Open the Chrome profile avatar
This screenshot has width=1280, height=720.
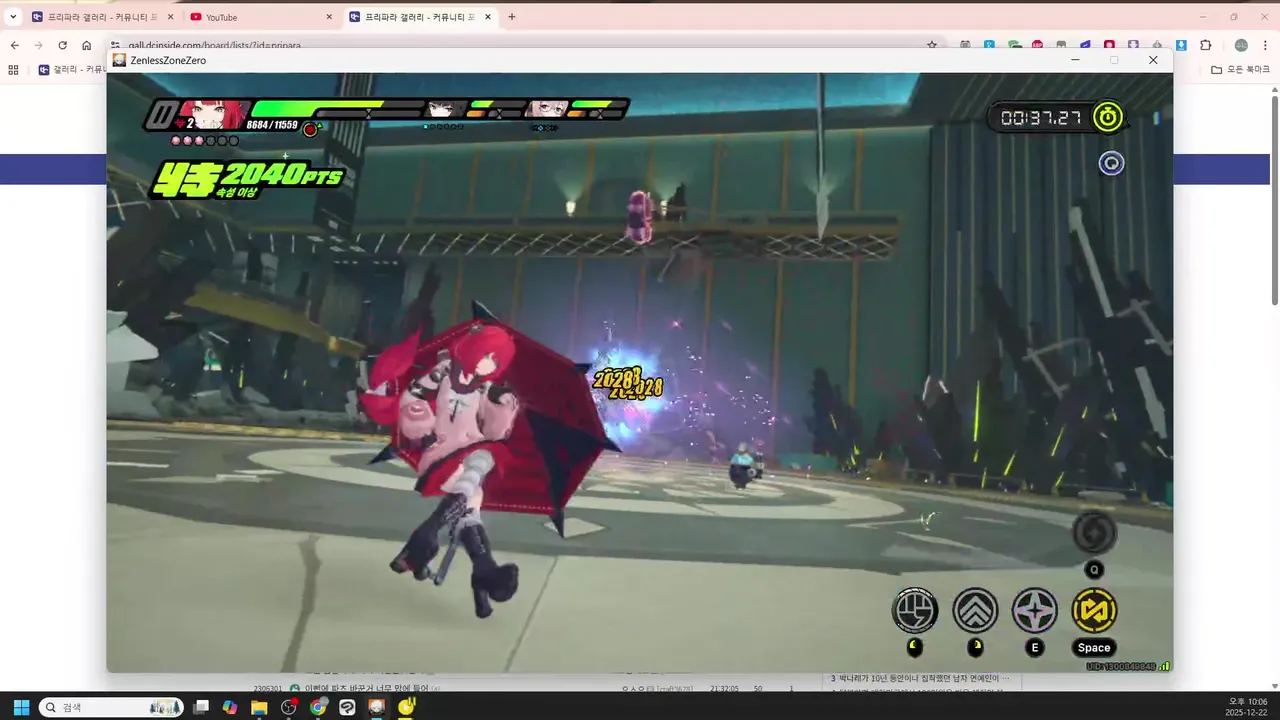(x=1241, y=45)
